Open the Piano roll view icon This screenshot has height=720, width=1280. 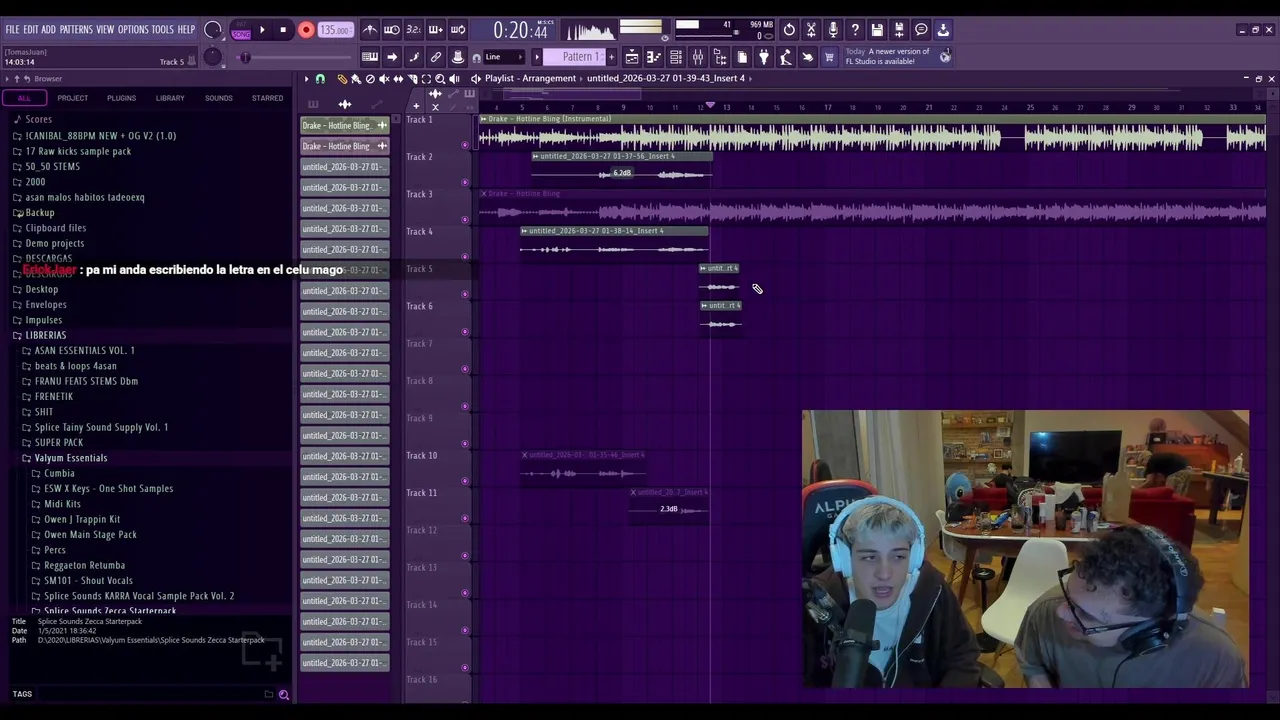pos(654,57)
